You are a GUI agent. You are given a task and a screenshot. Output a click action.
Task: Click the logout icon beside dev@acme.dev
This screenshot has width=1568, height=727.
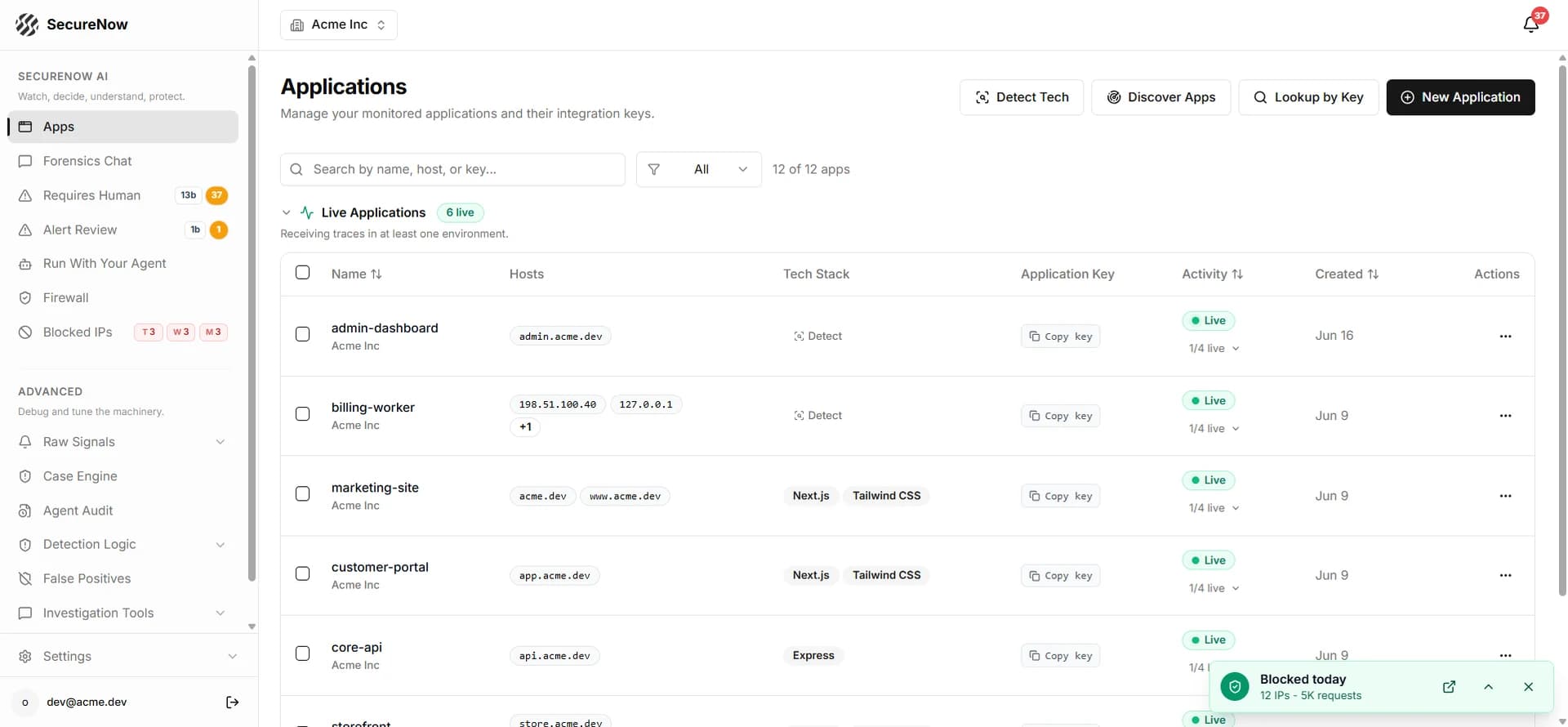(x=233, y=702)
